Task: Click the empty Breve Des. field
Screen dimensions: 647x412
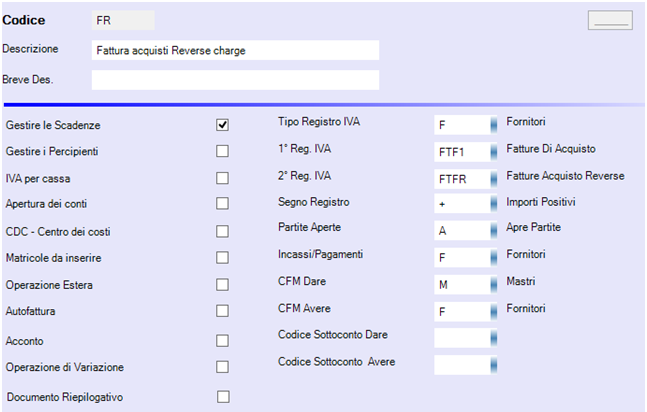Action: click(235, 80)
